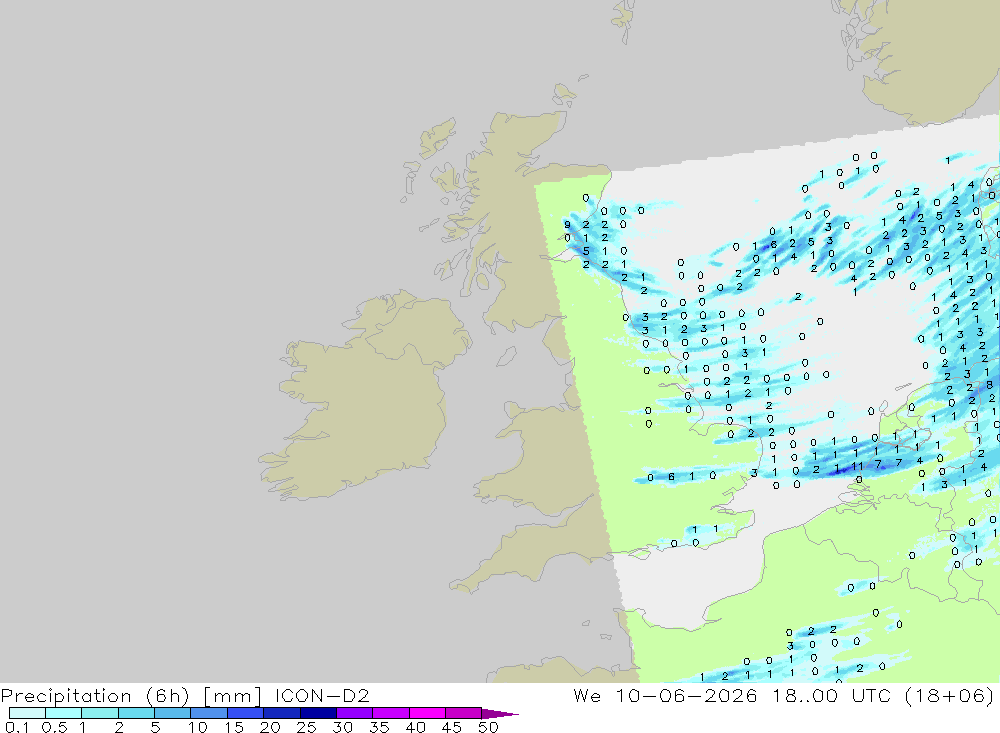Click the '0.5' legend scale label

click(x=54, y=727)
